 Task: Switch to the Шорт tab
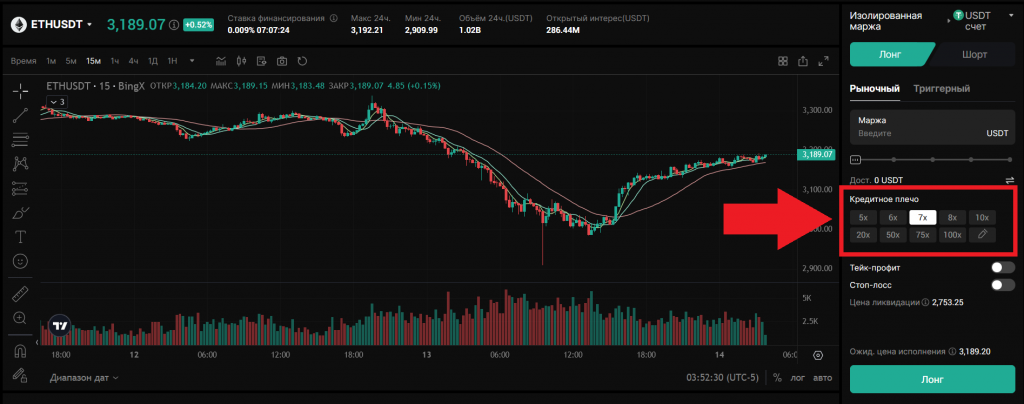[x=974, y=55]
